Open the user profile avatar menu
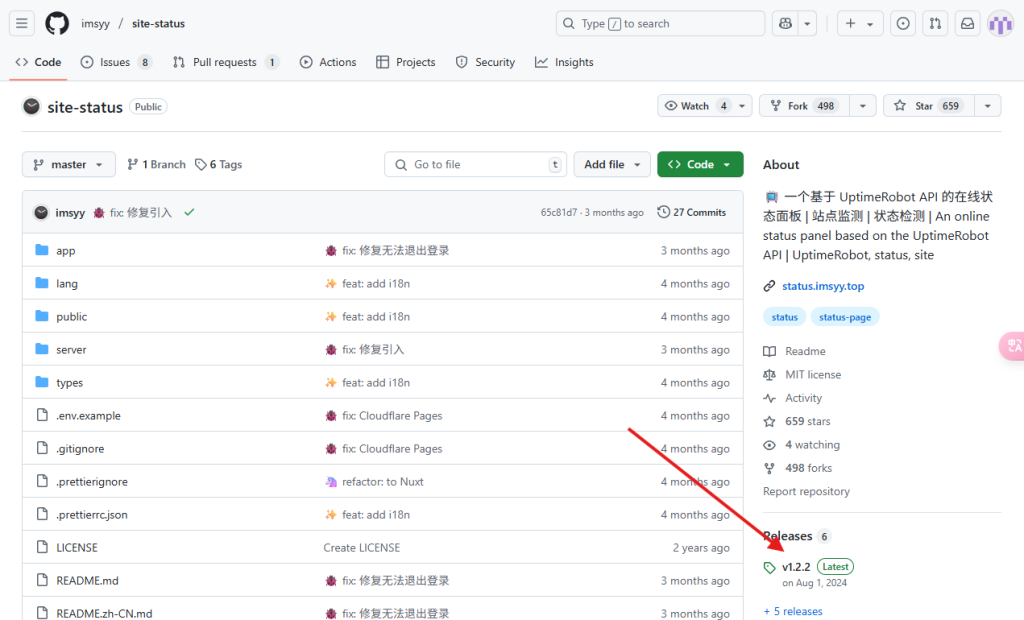The height and width of the screenshot is (620, 1024). coord(1000,24)
